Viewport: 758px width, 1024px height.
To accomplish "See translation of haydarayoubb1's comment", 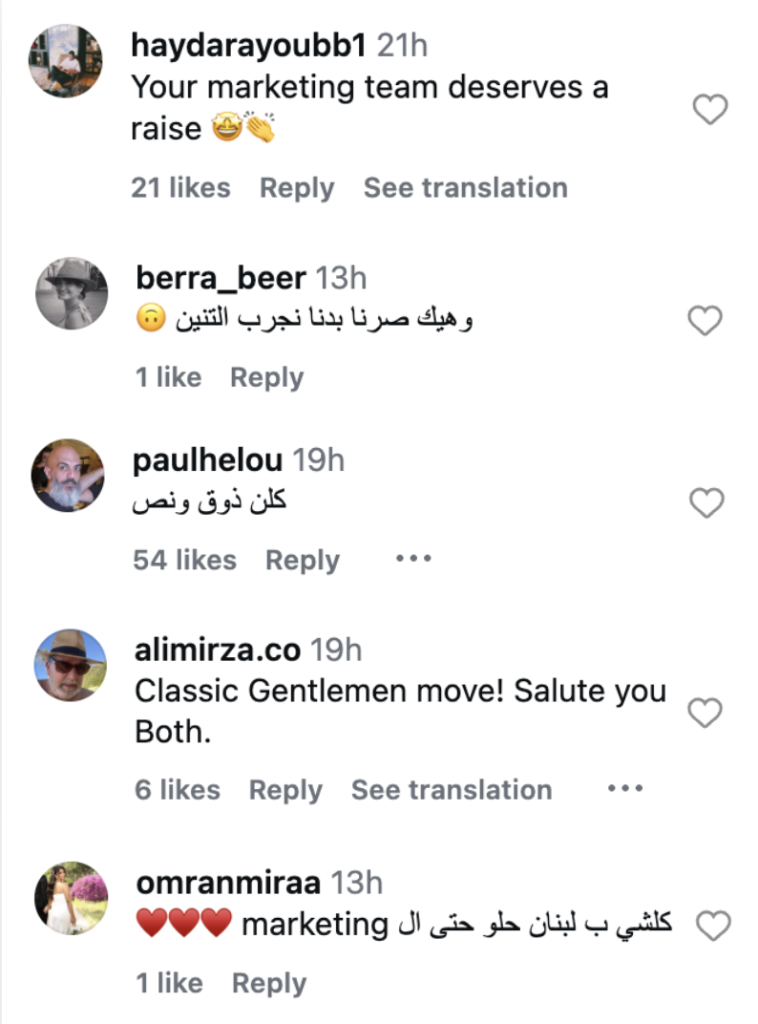I will tap(465, 188).
